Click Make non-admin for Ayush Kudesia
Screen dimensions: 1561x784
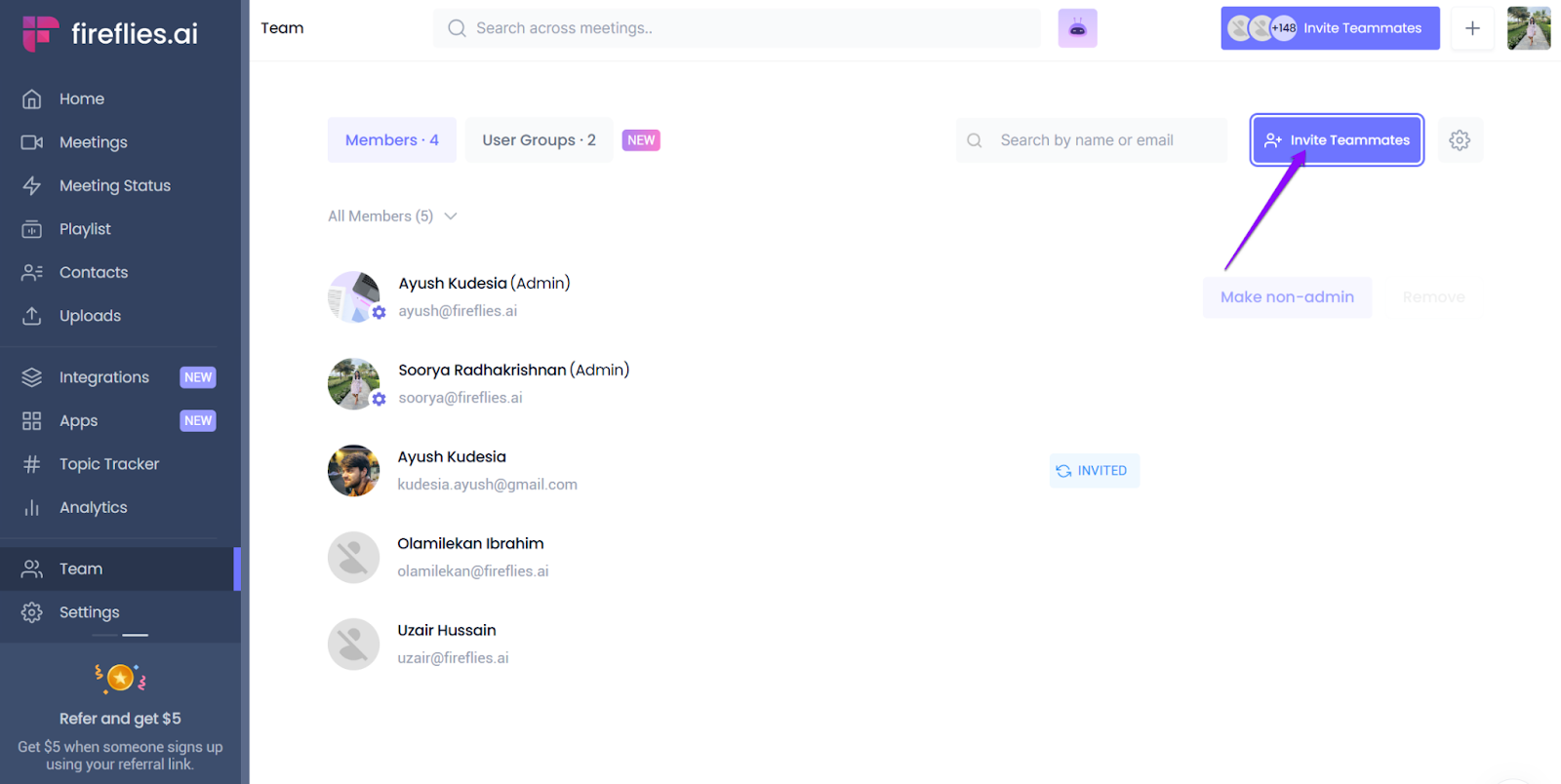pos(1287,297)
